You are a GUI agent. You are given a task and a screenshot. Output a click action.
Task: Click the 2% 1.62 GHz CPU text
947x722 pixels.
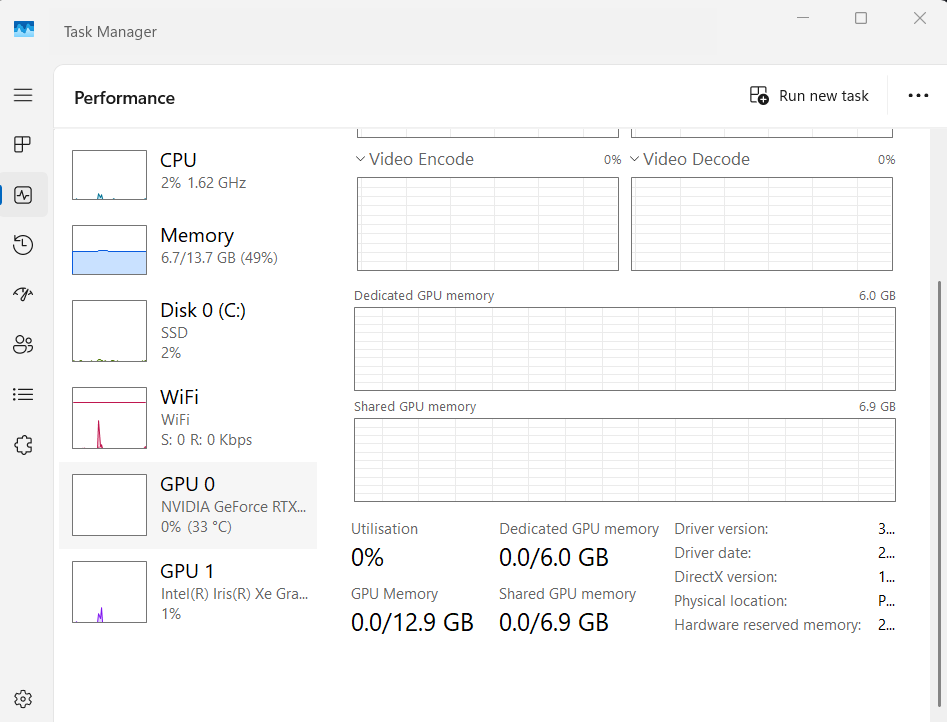click(204, 182)
